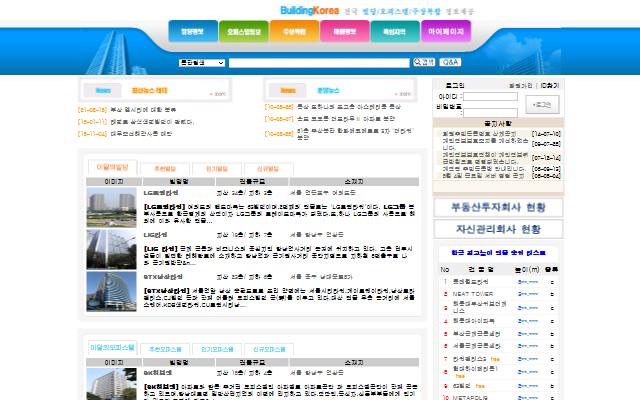Open the second article in the right news list
The width and height of the screenshot is (640, 400).
[x=346, y=119]
